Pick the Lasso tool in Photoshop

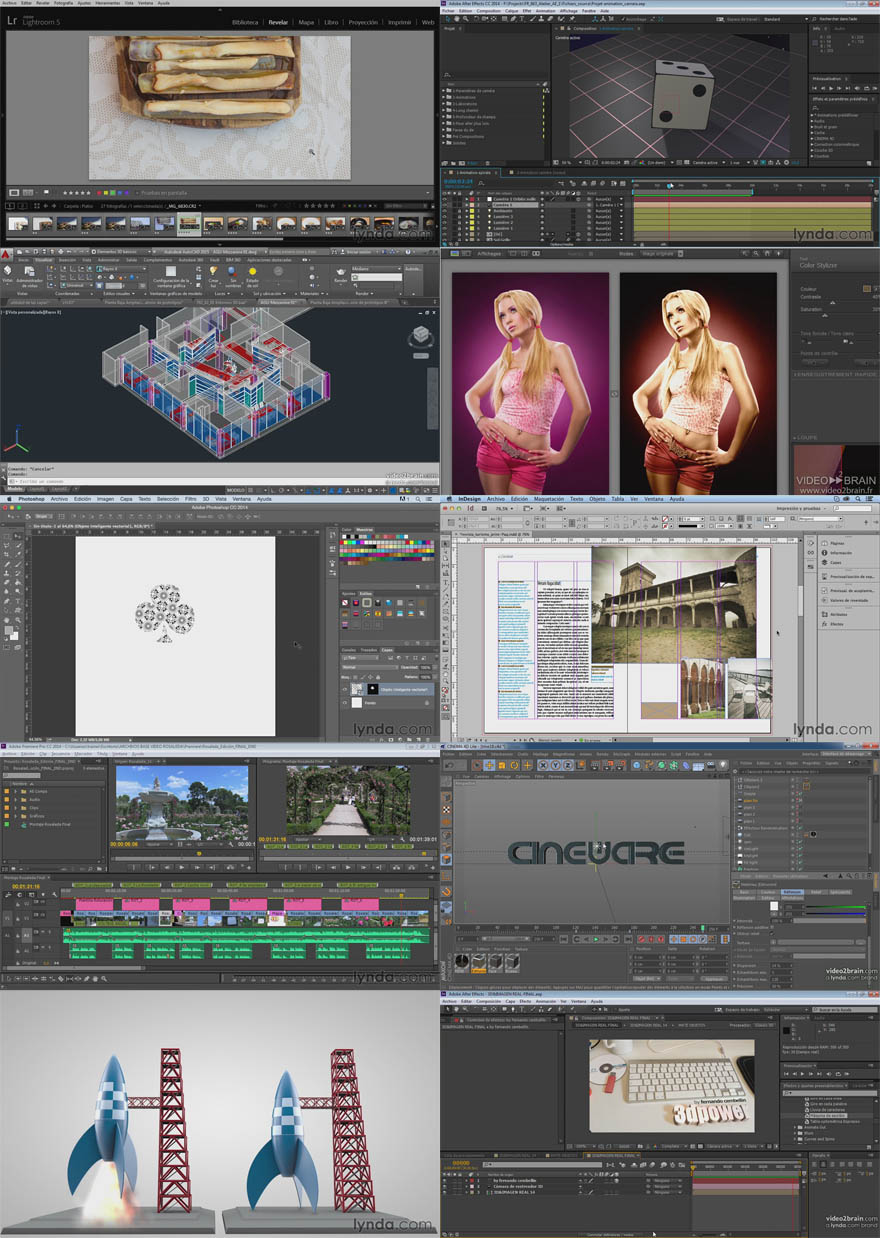tap(7, 545)
